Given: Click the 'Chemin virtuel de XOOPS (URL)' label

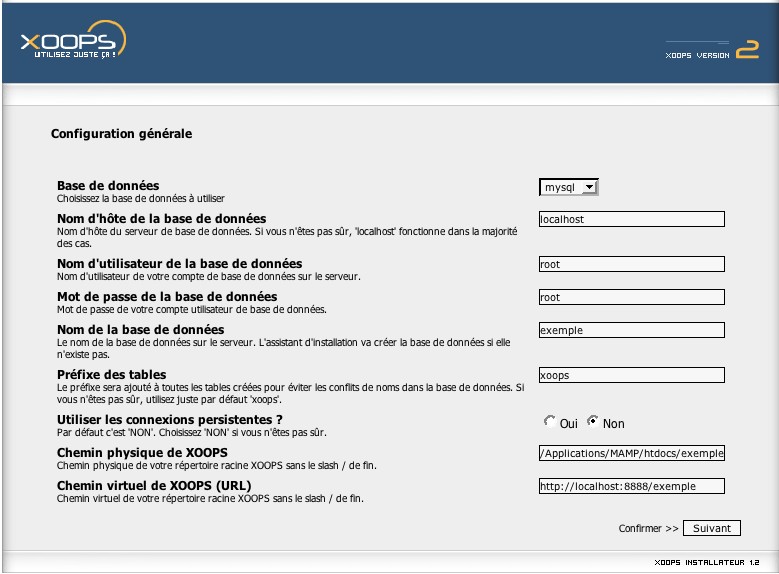Looking at the screenshot, I should (154, 486).
